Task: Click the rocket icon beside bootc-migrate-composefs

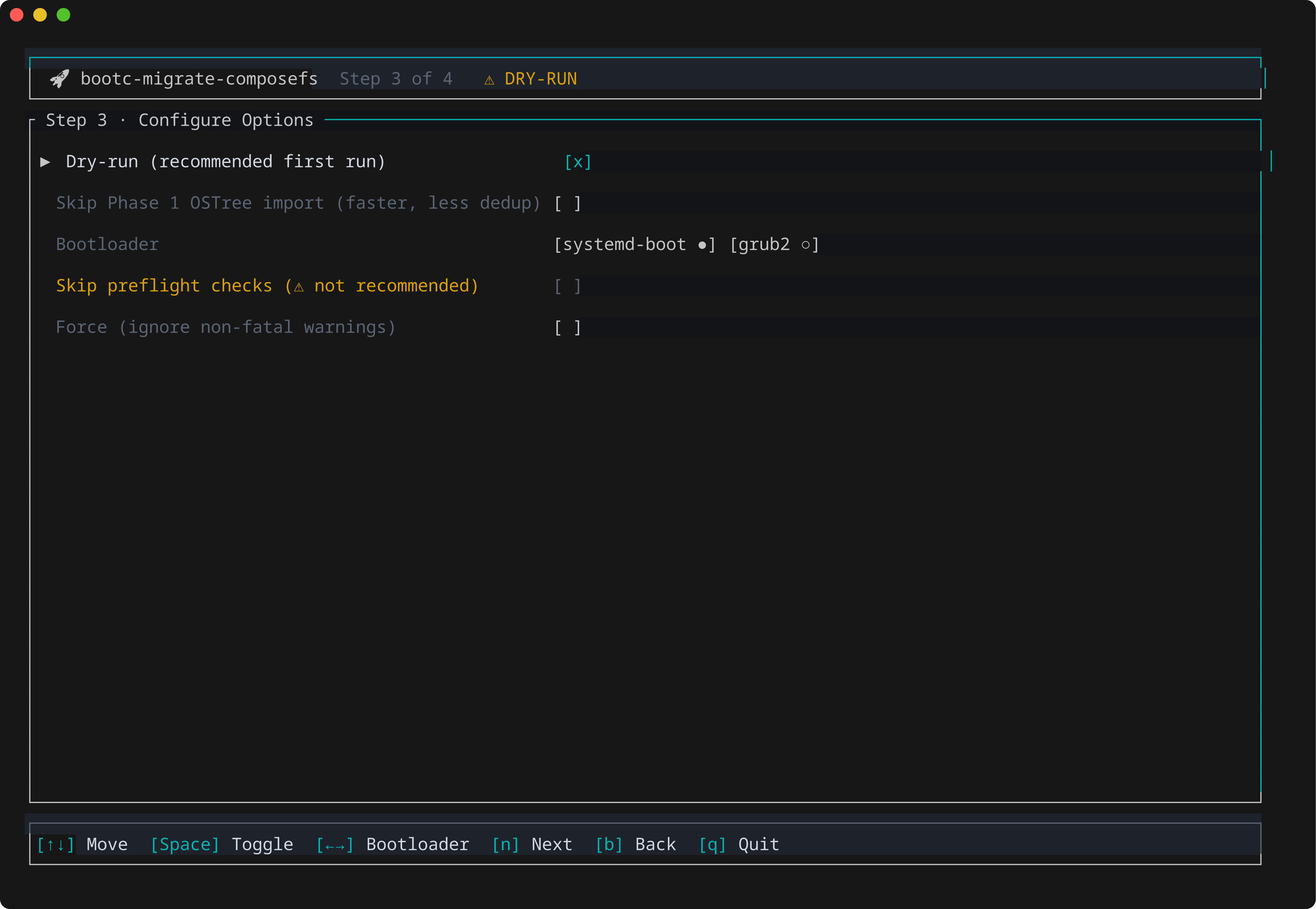Action: (59, 79)
